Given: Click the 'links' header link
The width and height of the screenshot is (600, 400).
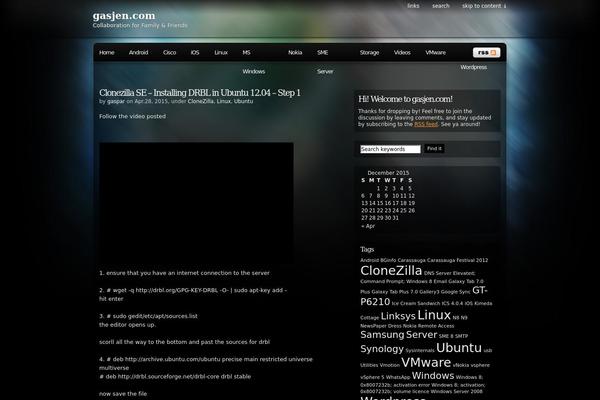Looking at the screenshot, I should coord(413,6).
